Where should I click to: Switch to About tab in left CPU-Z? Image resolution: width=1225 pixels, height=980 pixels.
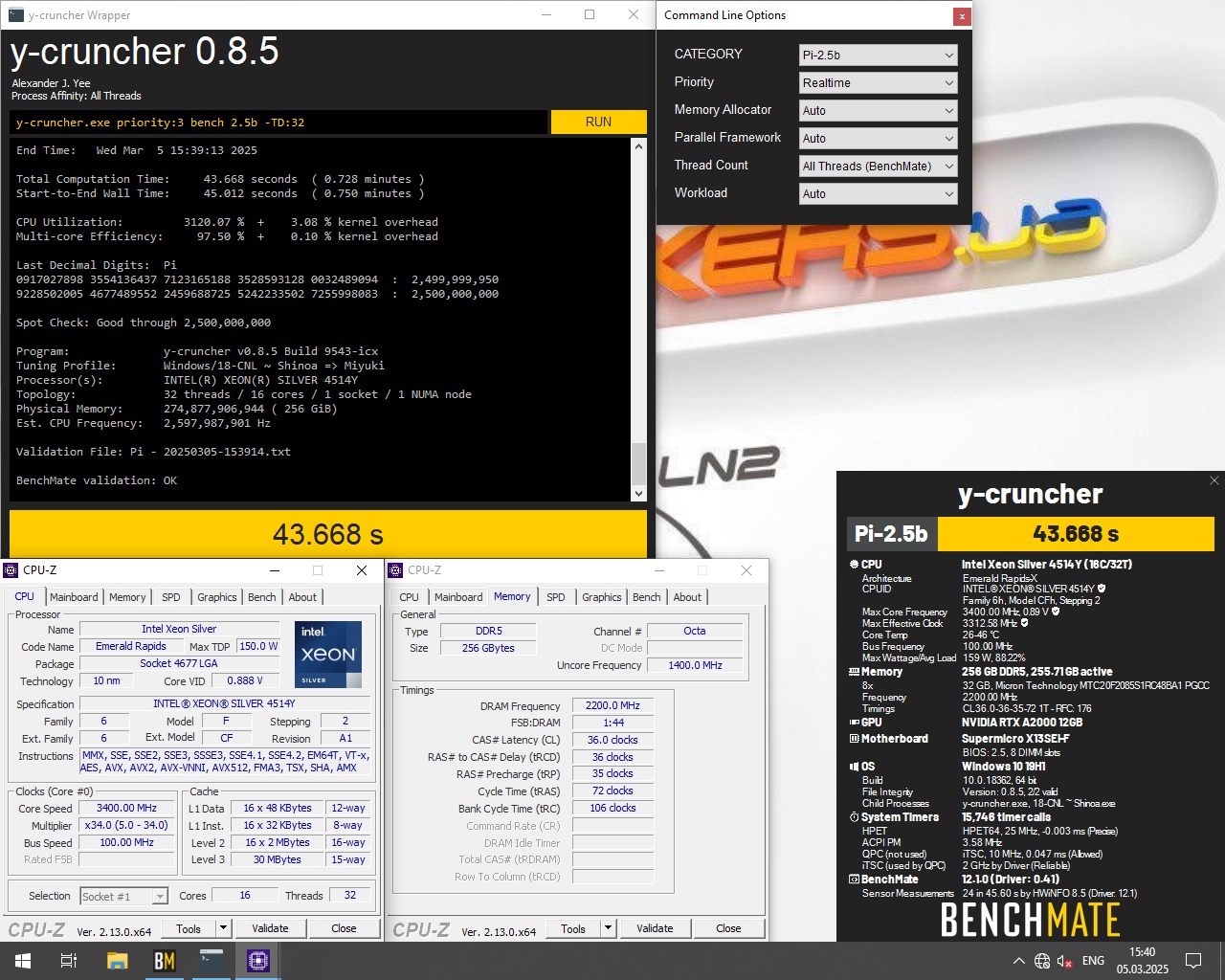coord(302,597)
